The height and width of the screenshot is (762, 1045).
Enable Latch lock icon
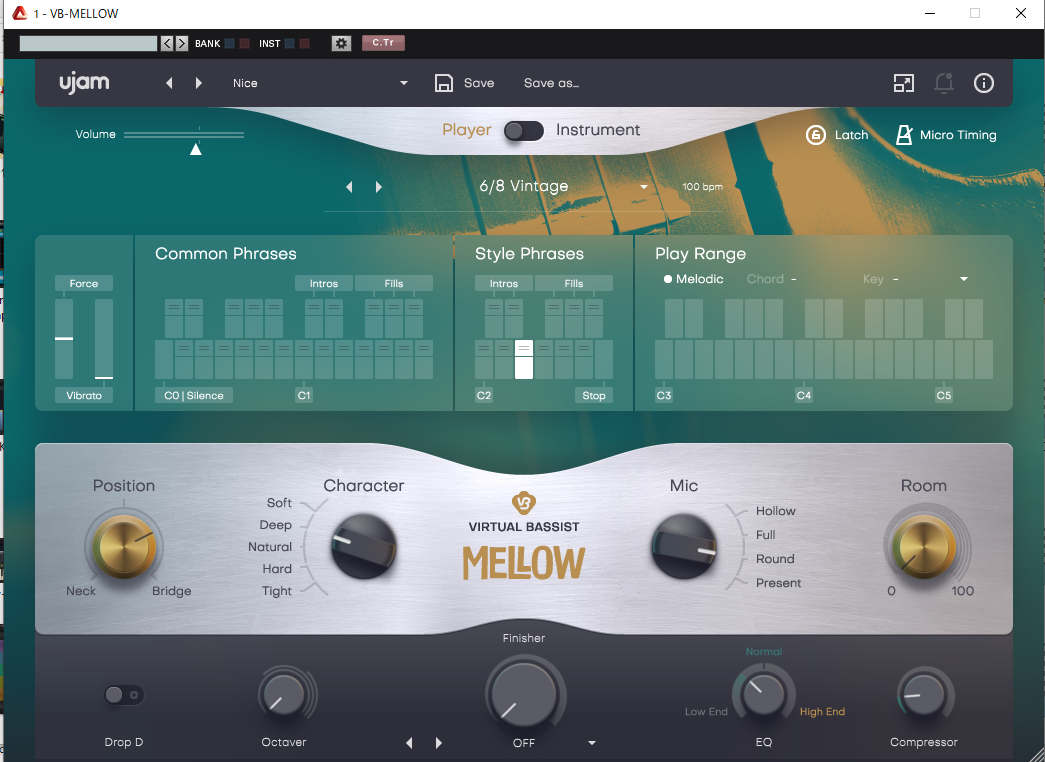pyautogui.click(x=816, y=135)
